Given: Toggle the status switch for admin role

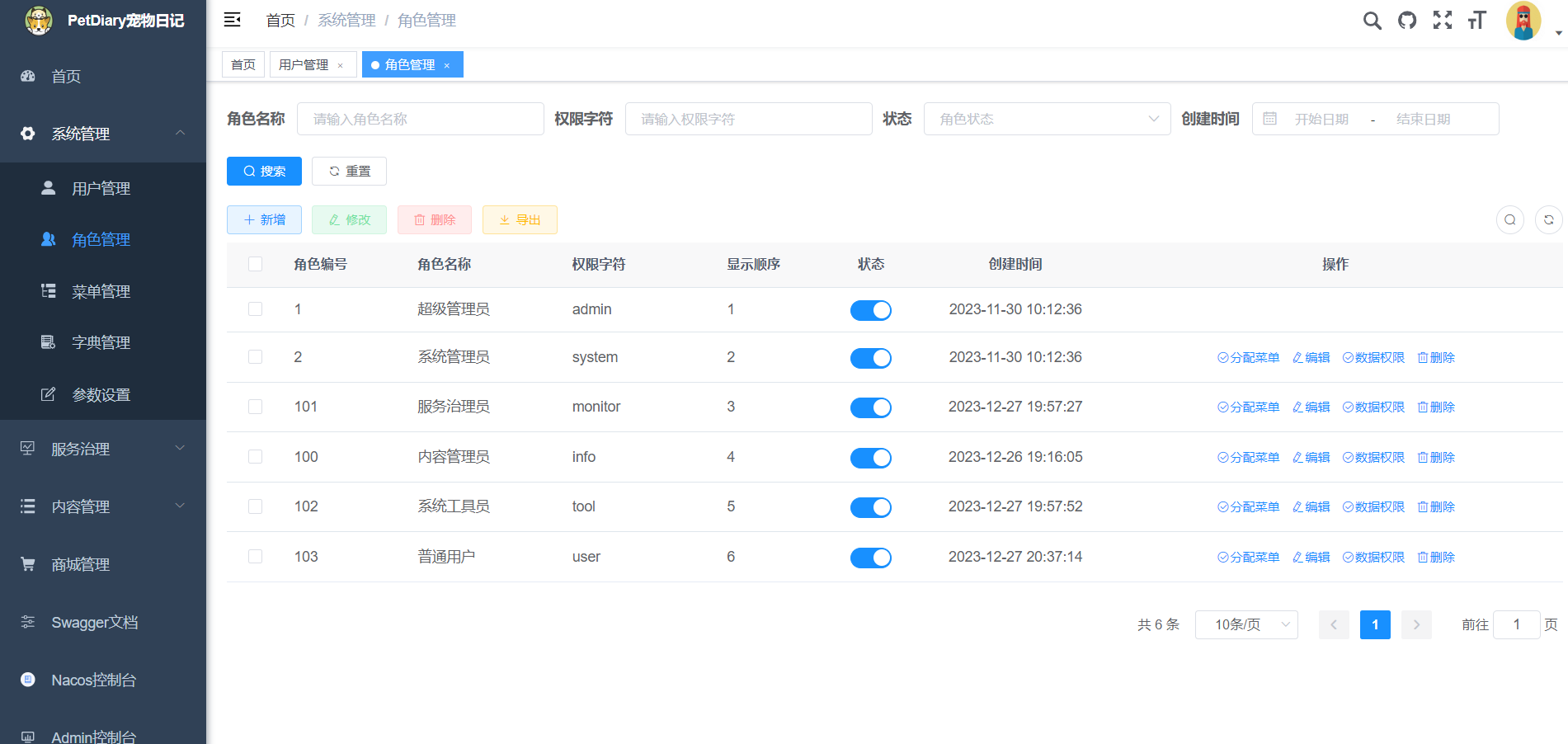Looking at the screenshot, I should coord(871,310).
